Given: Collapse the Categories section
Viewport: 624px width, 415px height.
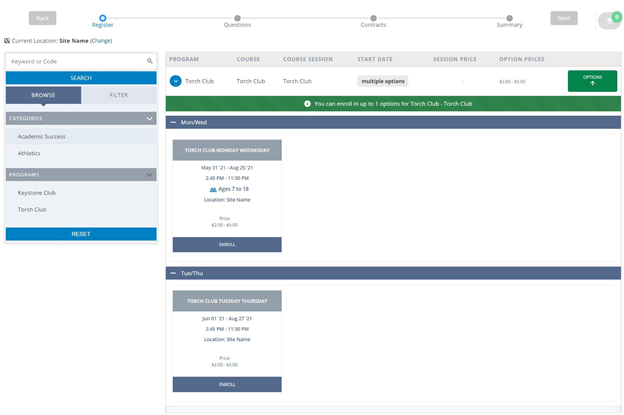Looking at the screenshot, I should point(150,118).
